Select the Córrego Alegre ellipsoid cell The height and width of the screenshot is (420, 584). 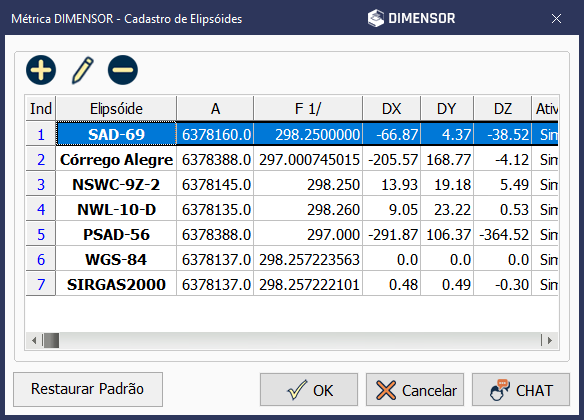coord(116,159)
